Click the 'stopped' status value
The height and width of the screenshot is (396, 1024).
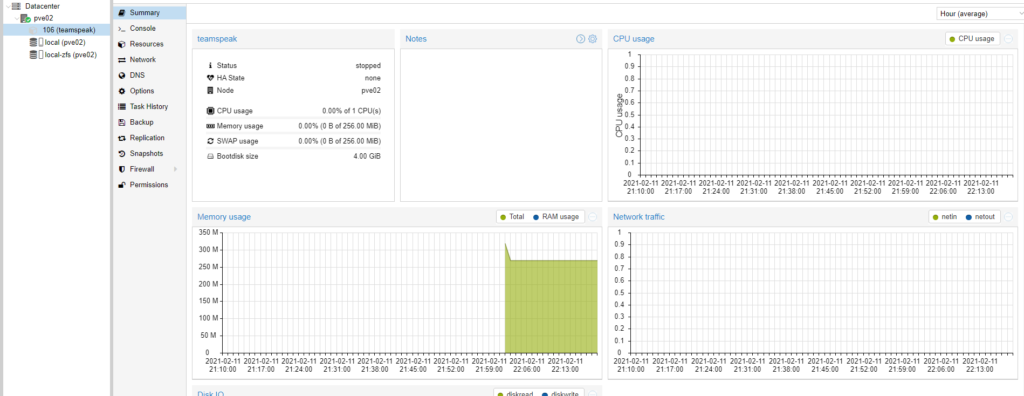(368, 65)
